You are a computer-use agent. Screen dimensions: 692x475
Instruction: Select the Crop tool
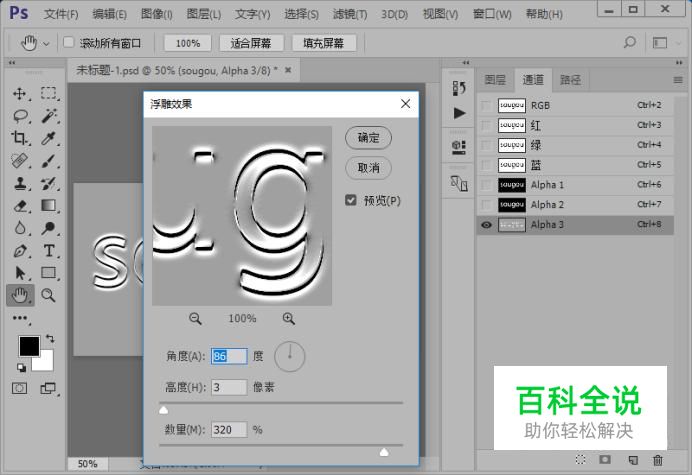(x=19, y=138)
